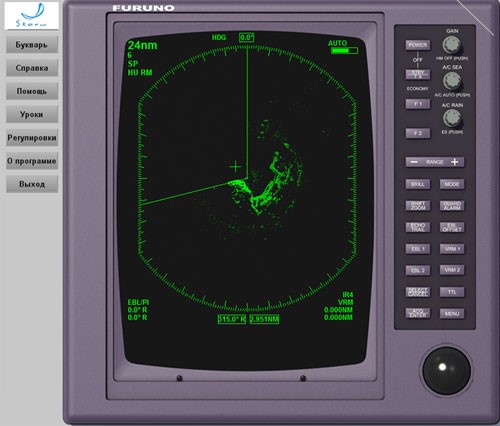Click the IR4 interference rejection text
This screenshot has height=426, width=500.
[x=347, y=295]
